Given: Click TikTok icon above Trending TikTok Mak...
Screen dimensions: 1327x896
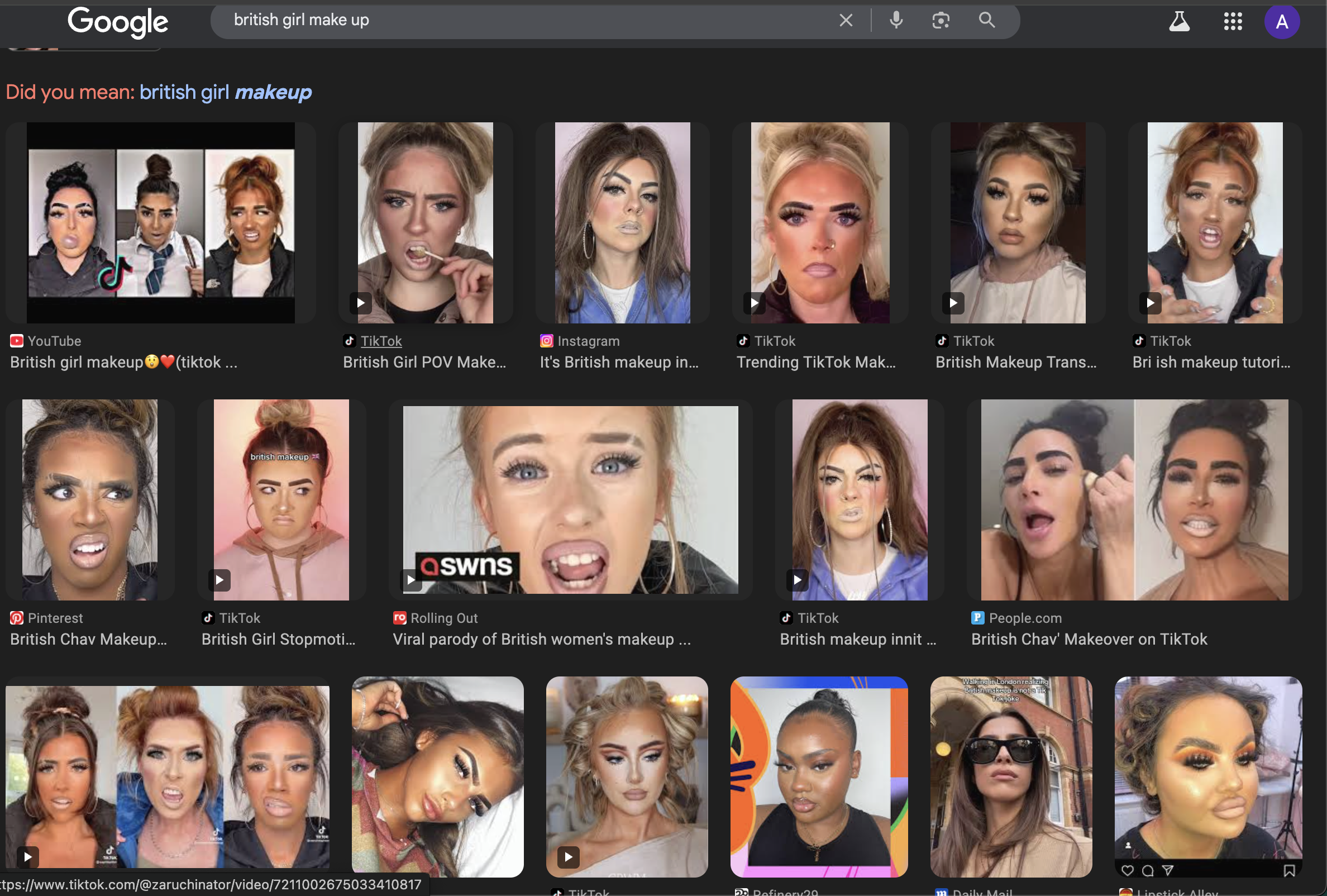Looking at the screenshot, I should tap(743, 341).
